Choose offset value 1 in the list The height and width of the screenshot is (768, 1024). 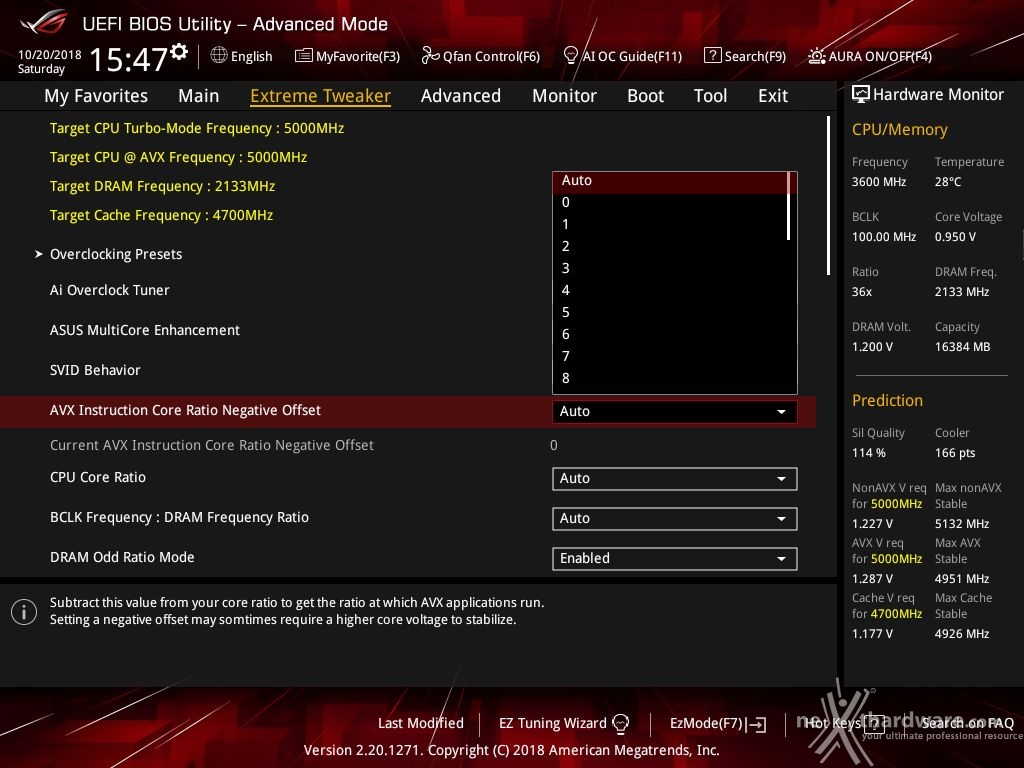671,225
